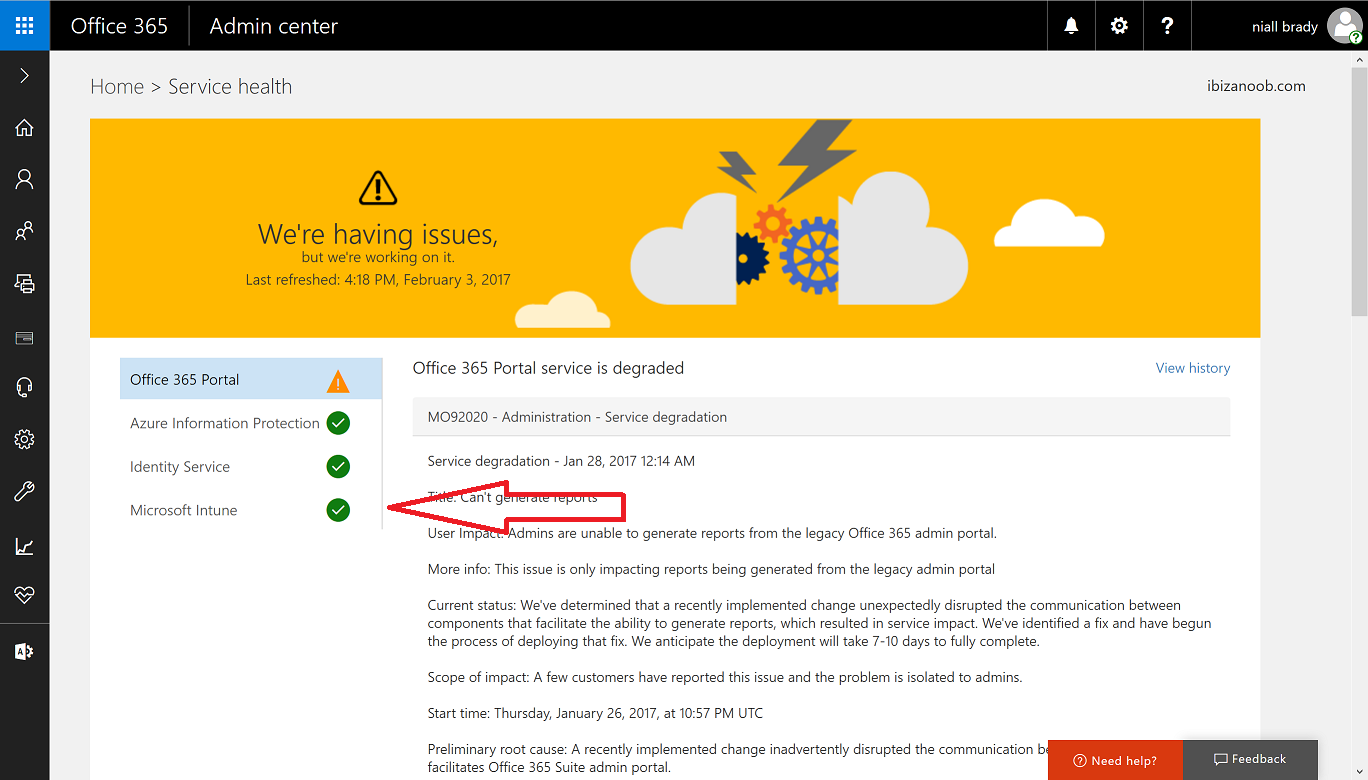Click the warning triangle in the banner

[x=378, y=187]
